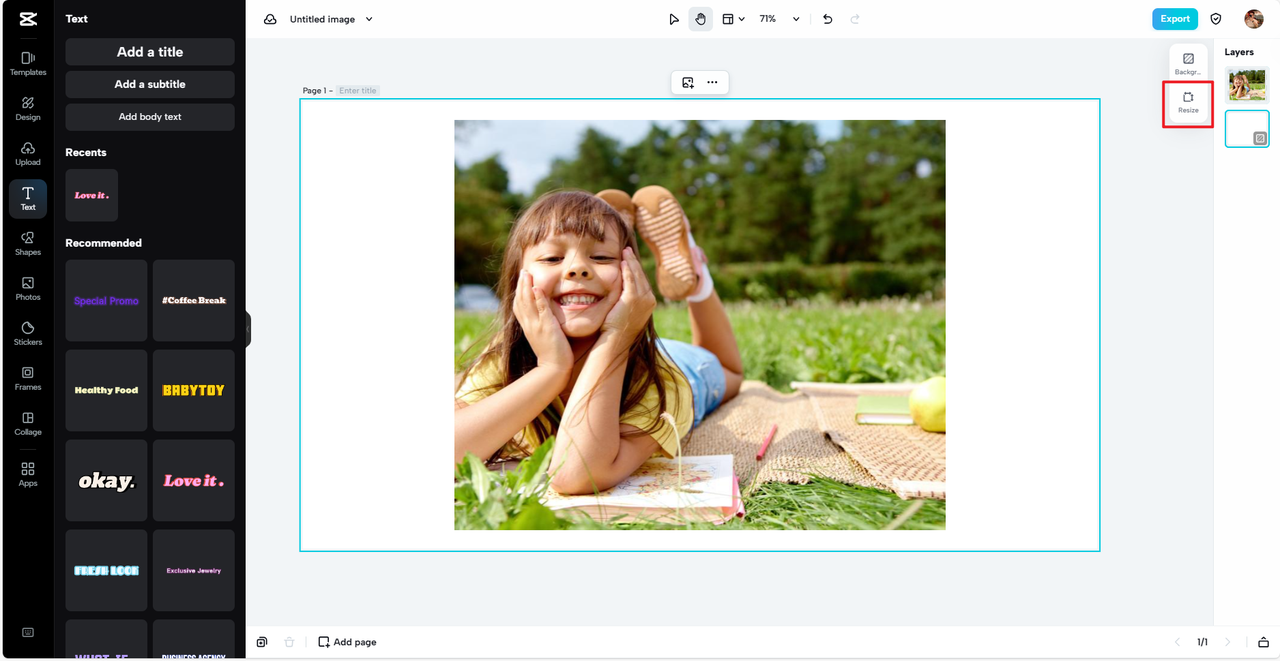
Task: Go to the previous page arrow
Action: tap(1177, 642)
